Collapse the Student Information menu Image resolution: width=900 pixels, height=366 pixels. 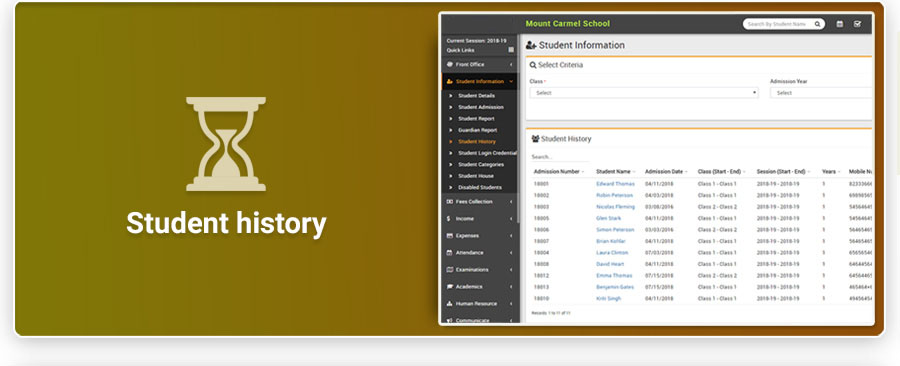coord(479,81)
